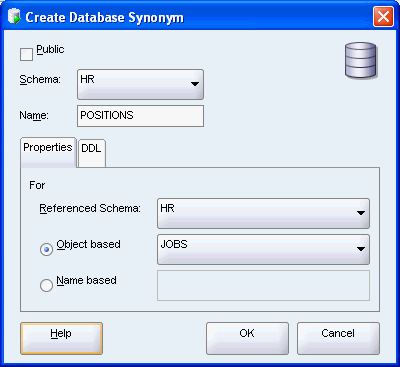400x367 pixels.
Task: Click the title bar database icon
Action: [x=14, y=17]
